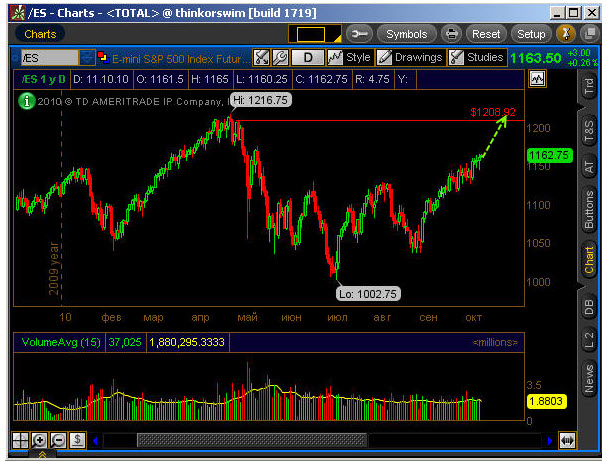Image resolution: width=607 pixels, height=462 pixels.
Task: Click the O: 1161.5 open value
Action: (160, 79)
